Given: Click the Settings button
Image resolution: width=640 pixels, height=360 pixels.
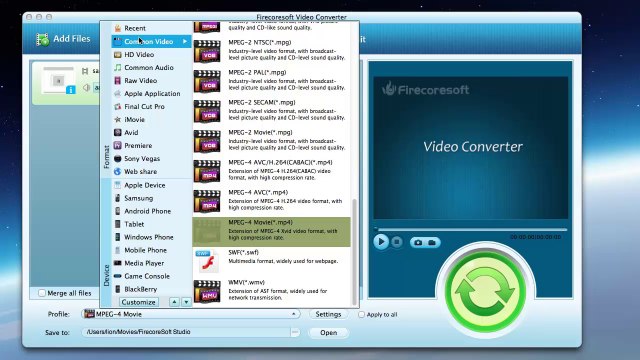Looking at the screenshot, I should 328,314.
